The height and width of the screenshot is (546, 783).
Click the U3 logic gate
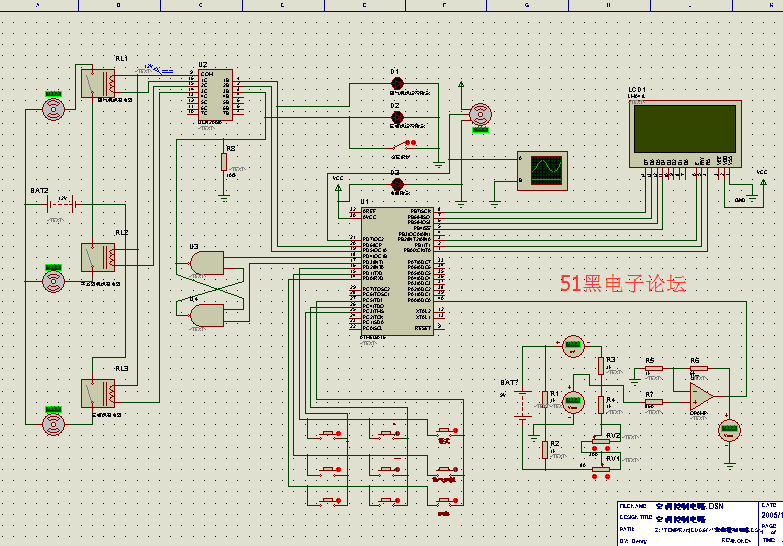pyautogui.click(x=206, y=263)
